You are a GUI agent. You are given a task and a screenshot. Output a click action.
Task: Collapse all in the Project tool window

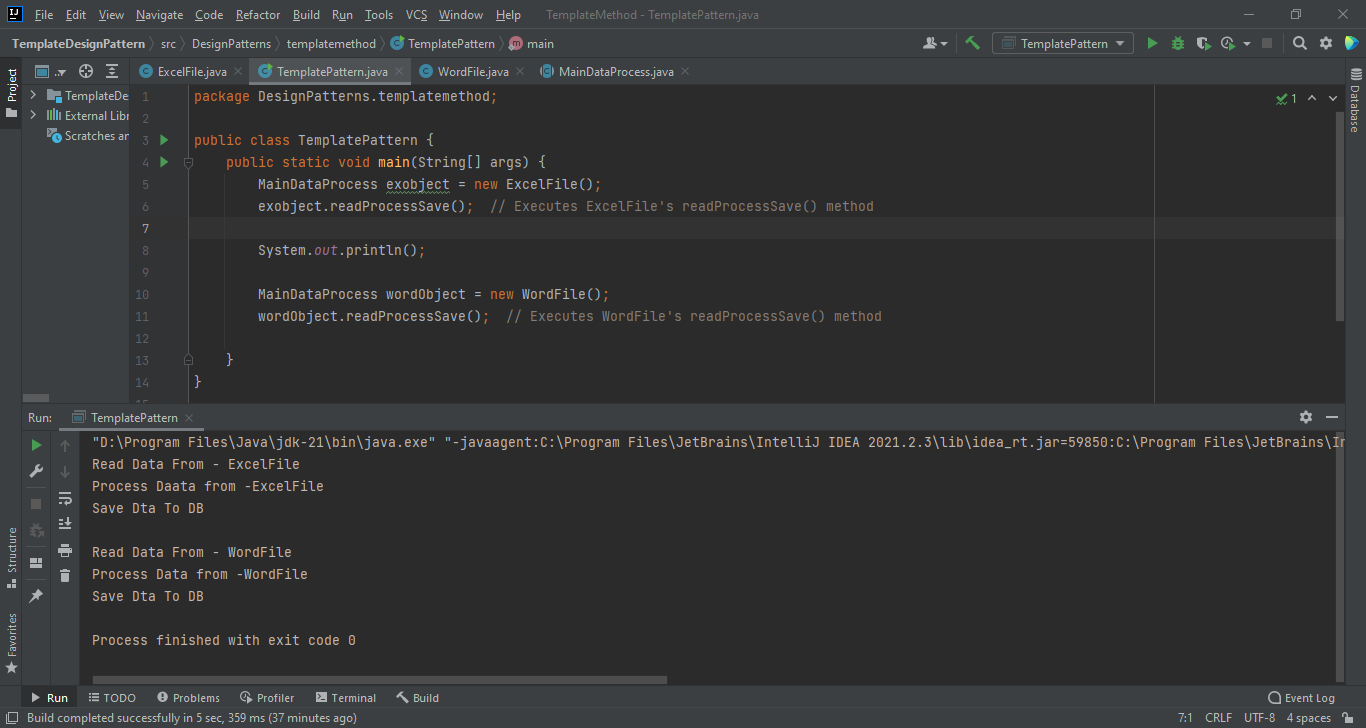tap(112, 71)
